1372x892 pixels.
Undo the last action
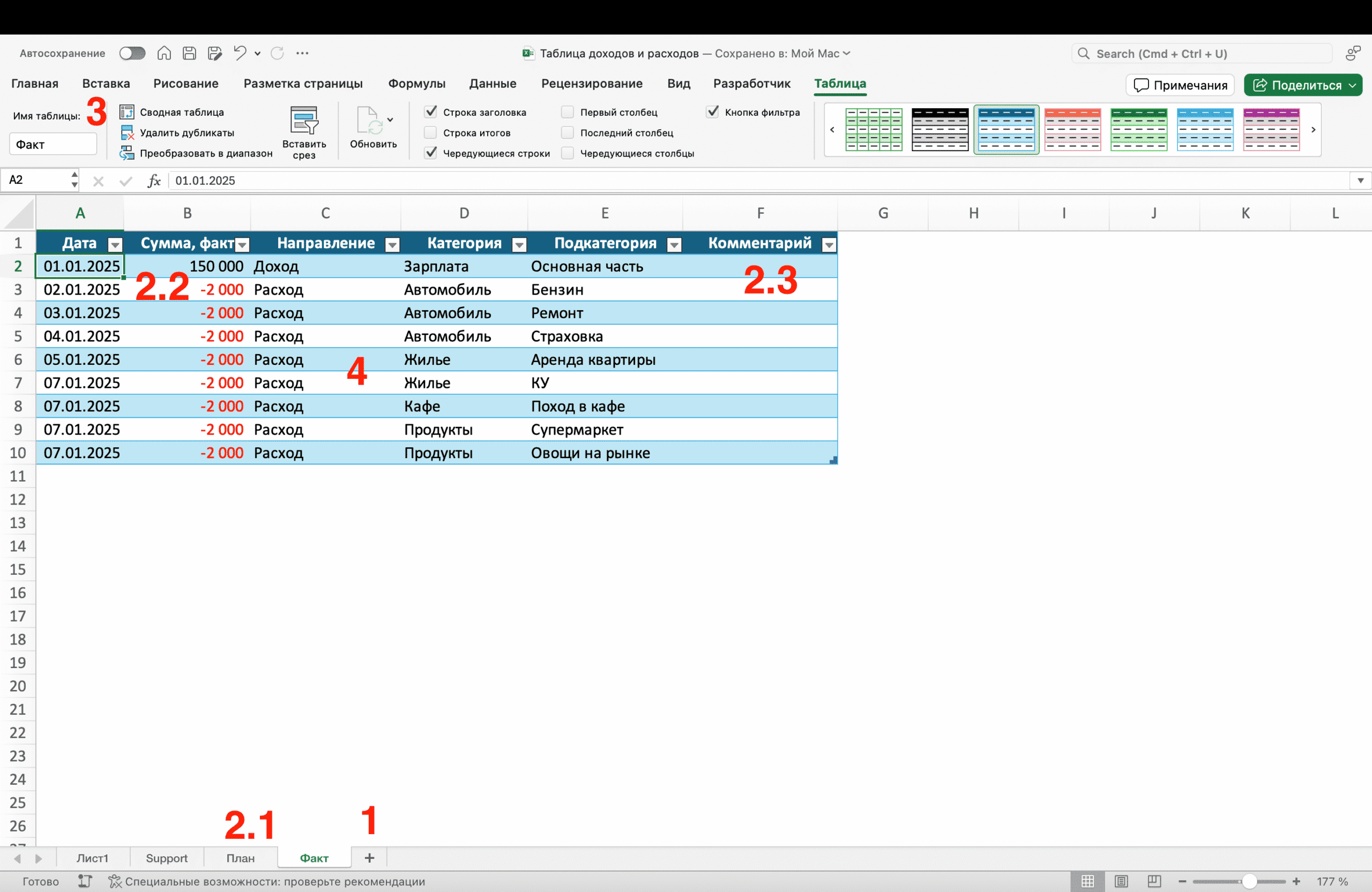[x=240, y=53]
